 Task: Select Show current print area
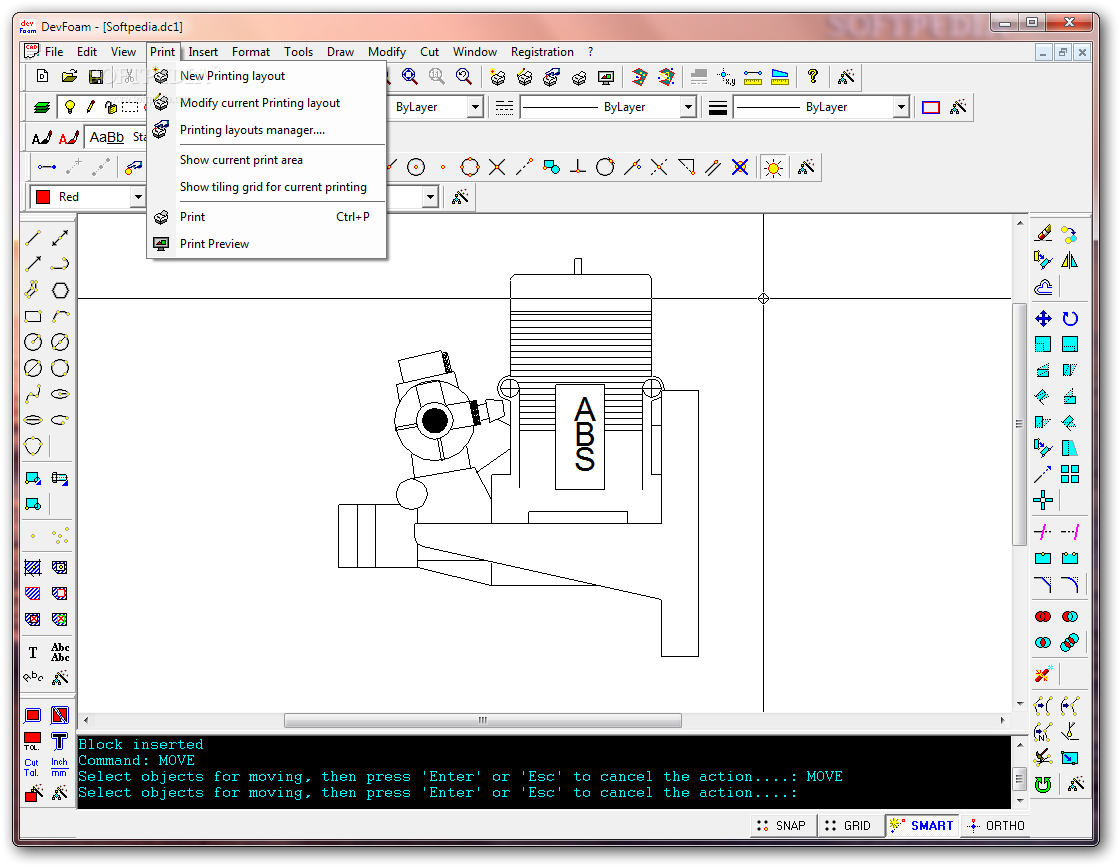[266, 160]
